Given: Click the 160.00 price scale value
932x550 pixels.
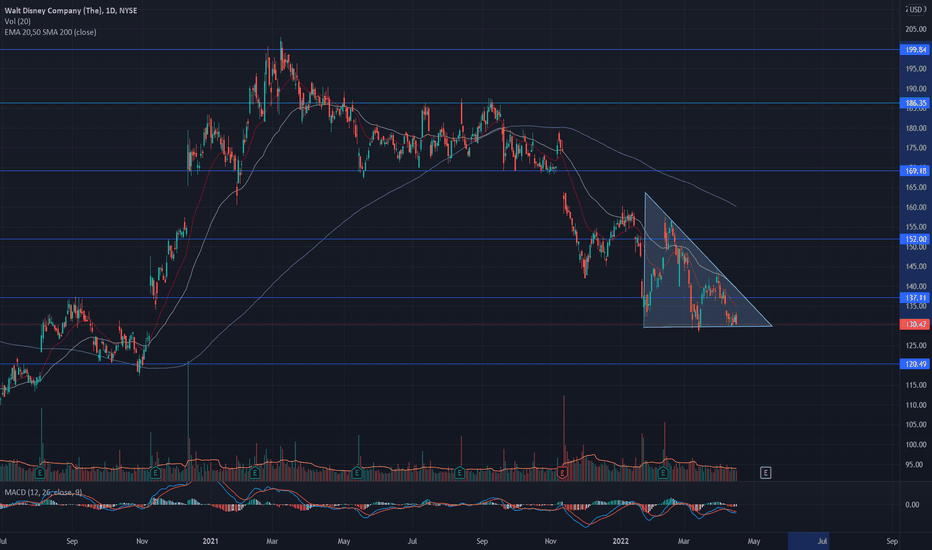Looking at the screenshot, I should click(x=915, y=208).
